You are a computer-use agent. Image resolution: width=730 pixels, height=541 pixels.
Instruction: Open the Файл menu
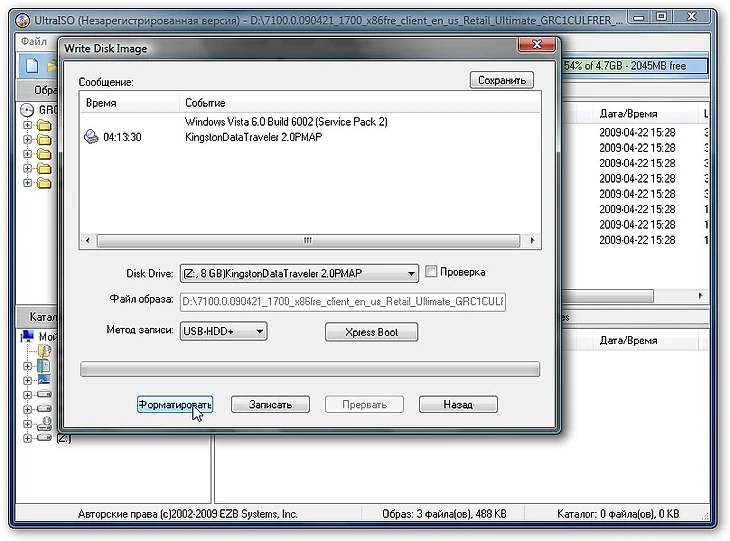point(33,41)
